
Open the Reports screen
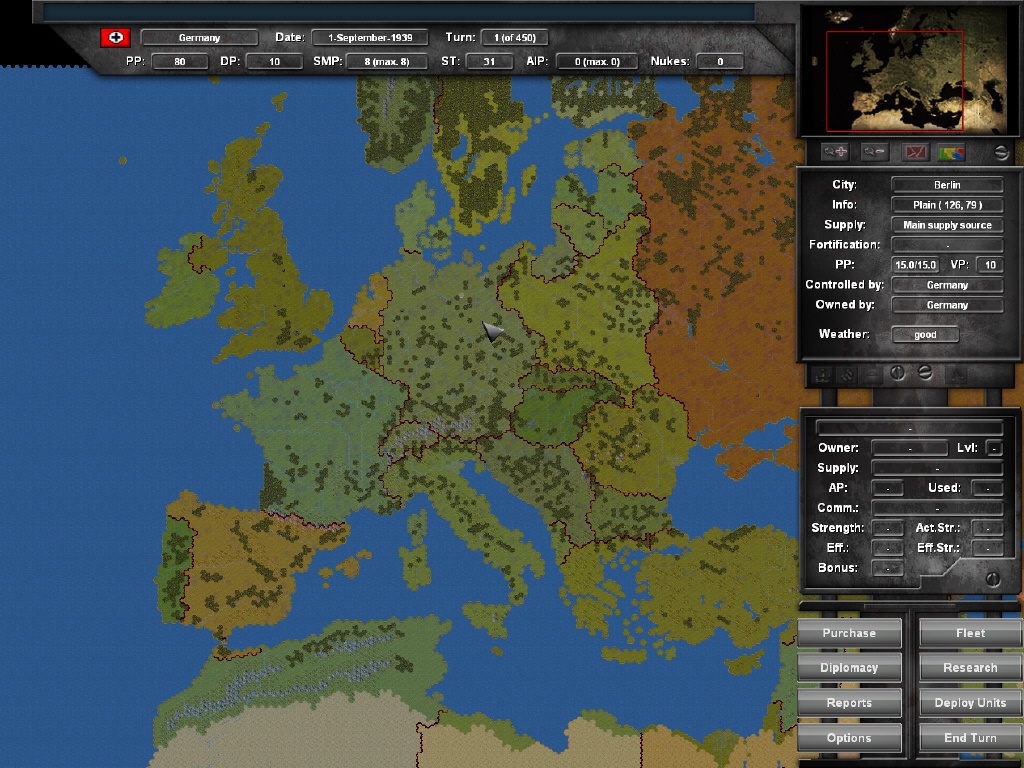pyautogui.click(x=849, y=702)
